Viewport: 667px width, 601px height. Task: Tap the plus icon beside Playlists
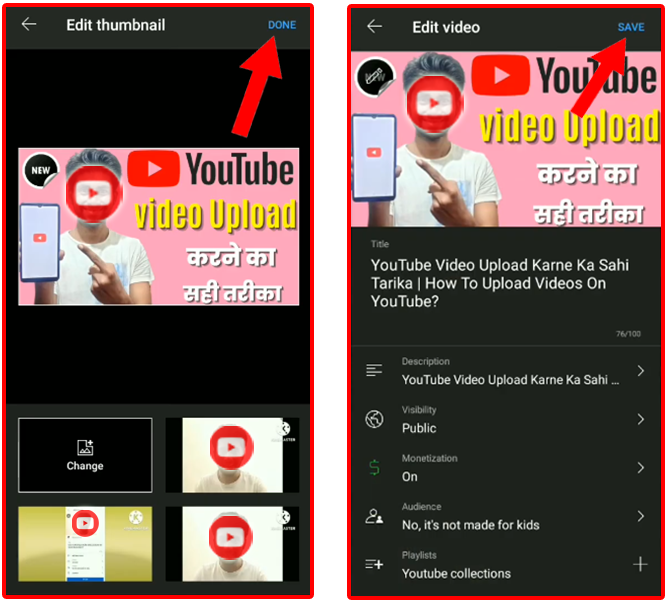(x=640, y=564)
